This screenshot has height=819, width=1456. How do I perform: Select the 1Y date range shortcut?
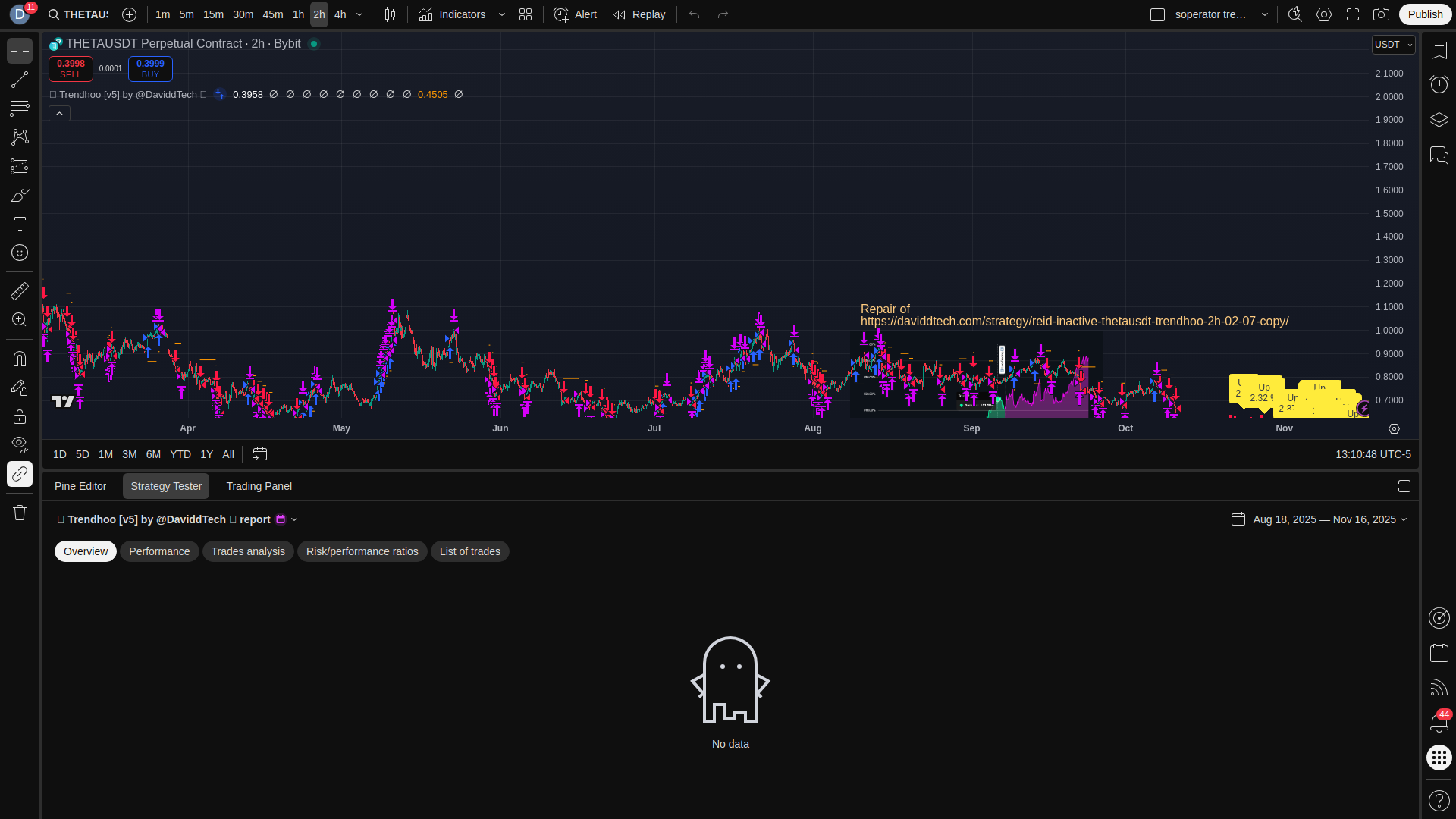(x=206, y=454)
